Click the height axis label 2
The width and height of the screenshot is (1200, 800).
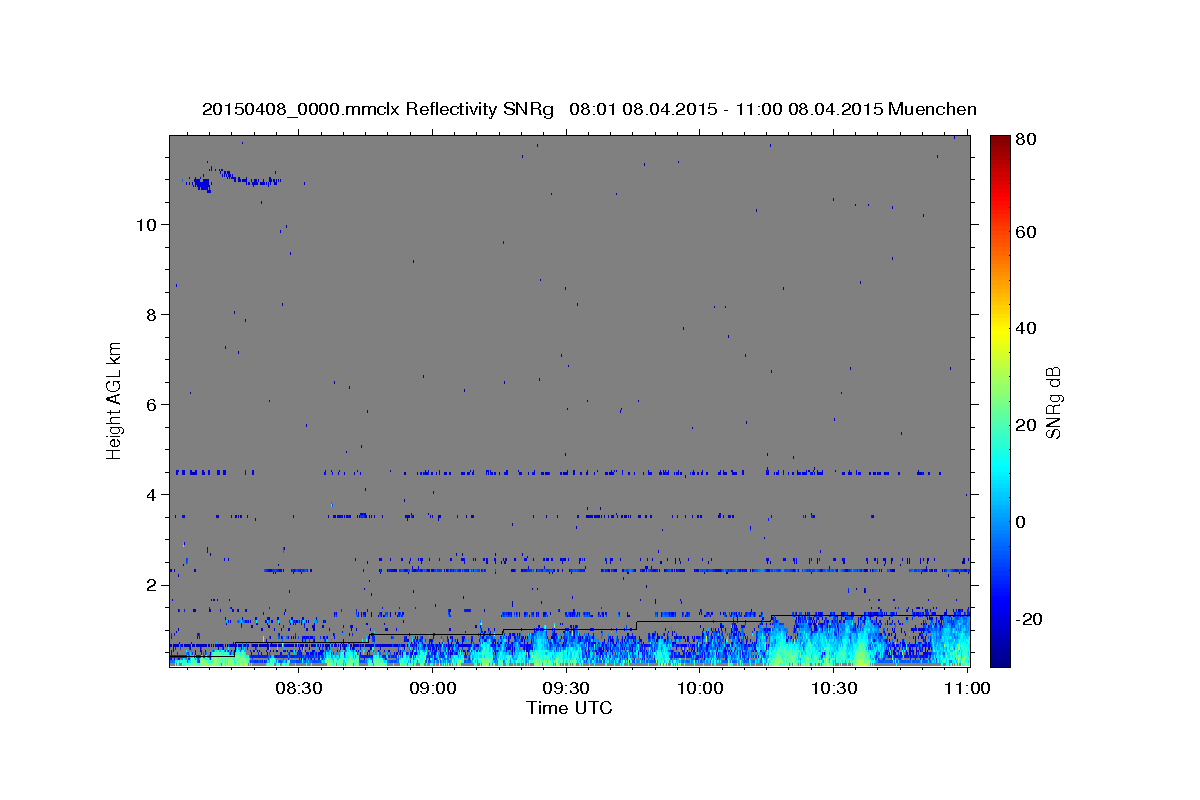click(153, 584)
